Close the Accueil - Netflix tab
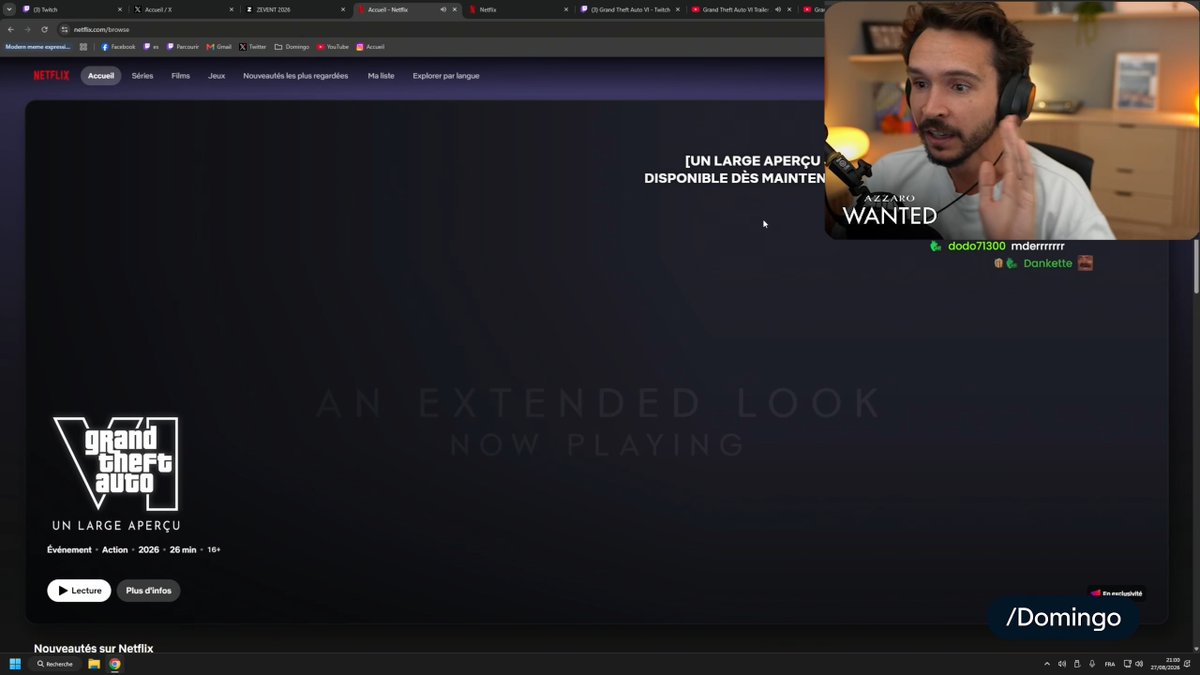The height and width of the screenshot is (675, 1200). tap(456, 9)
